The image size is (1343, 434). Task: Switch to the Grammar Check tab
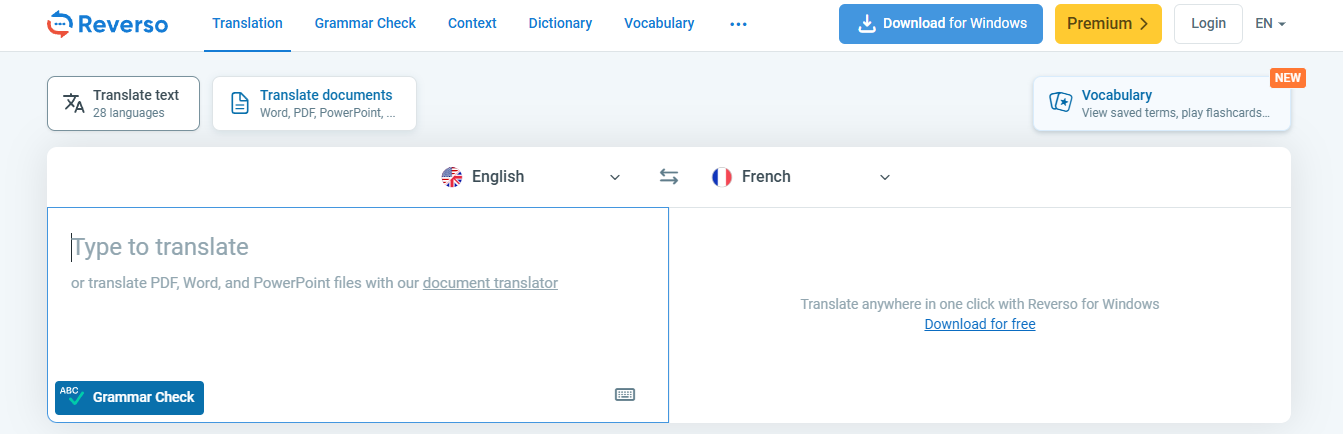[x=365, y=24]
